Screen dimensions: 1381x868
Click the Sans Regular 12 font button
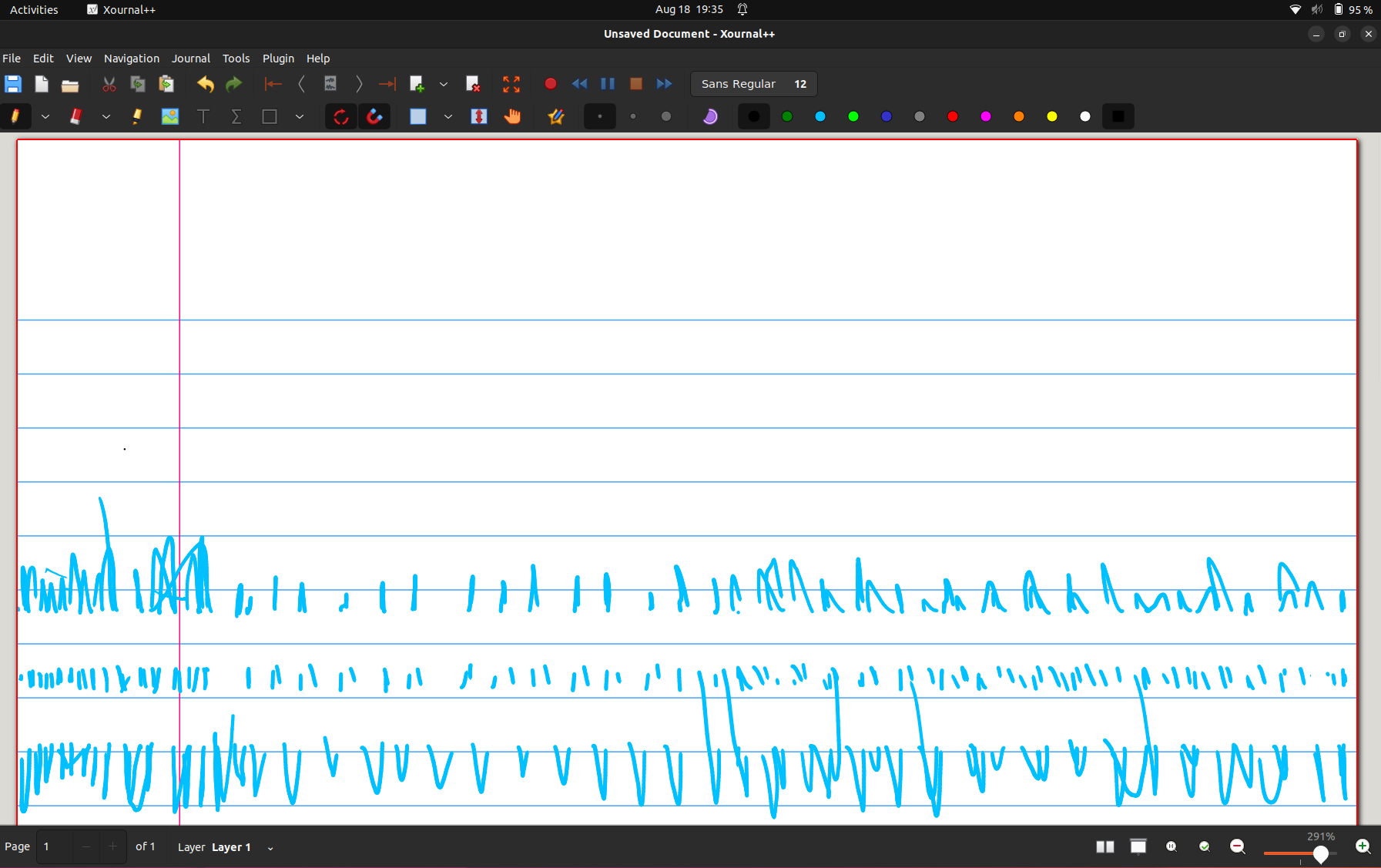coord(754,84)
